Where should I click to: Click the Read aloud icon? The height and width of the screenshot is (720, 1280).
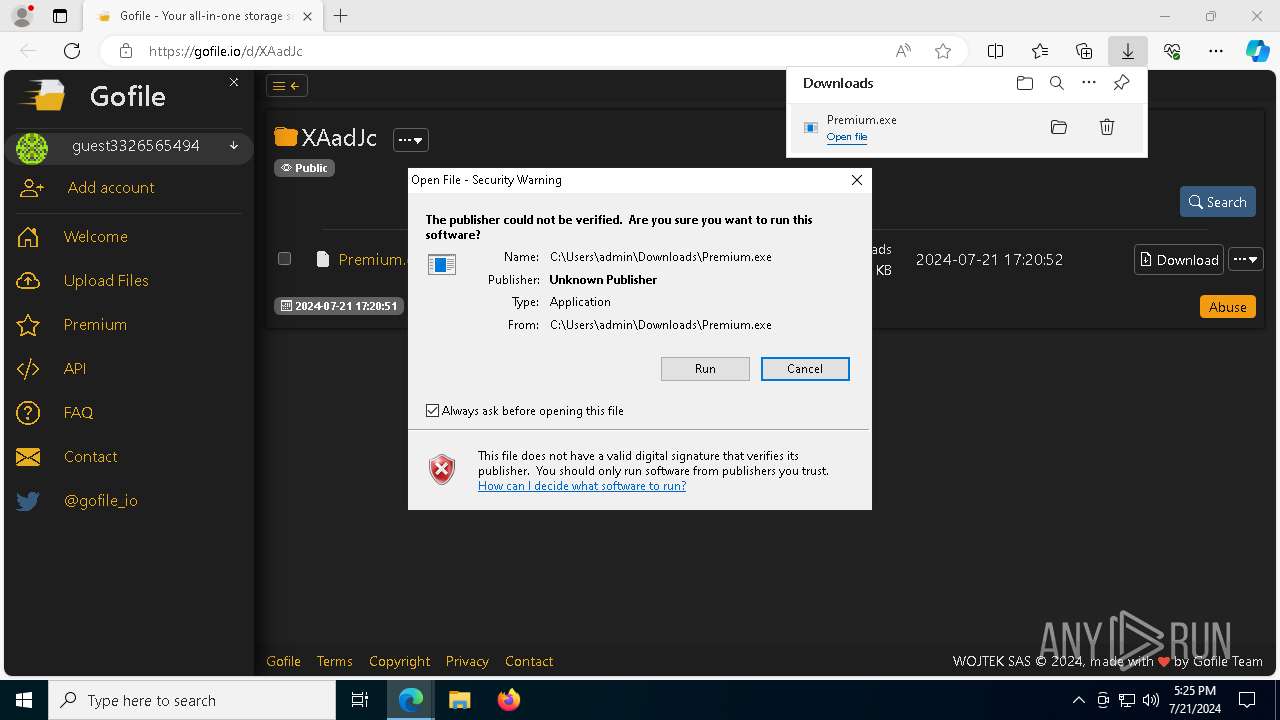(x=903, y=51)
